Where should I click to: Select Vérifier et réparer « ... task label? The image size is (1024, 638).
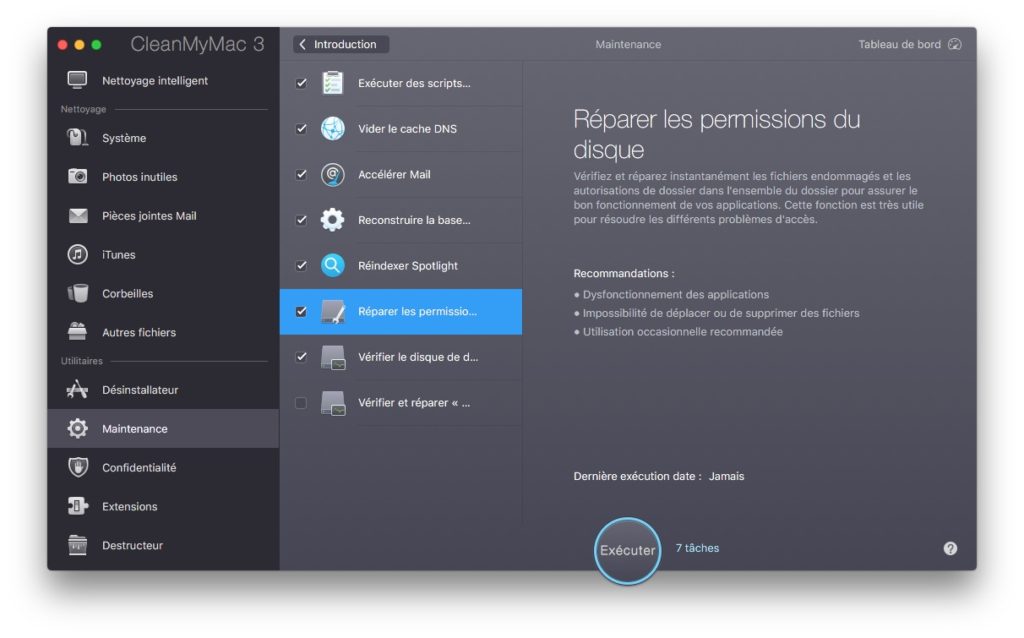[414, 403]
